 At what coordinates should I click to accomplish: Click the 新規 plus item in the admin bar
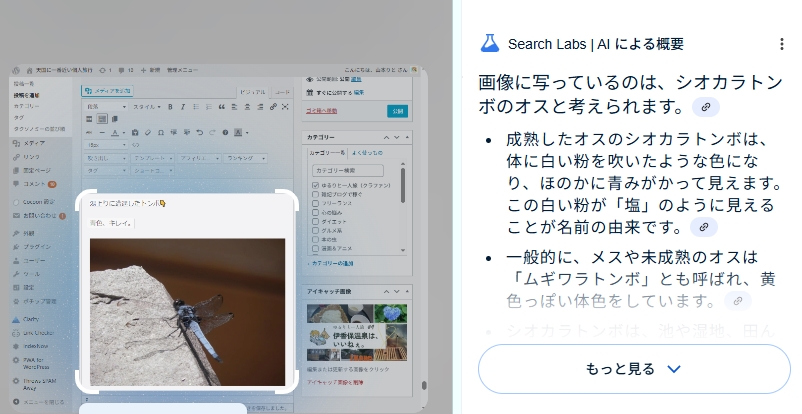(150, 70)
